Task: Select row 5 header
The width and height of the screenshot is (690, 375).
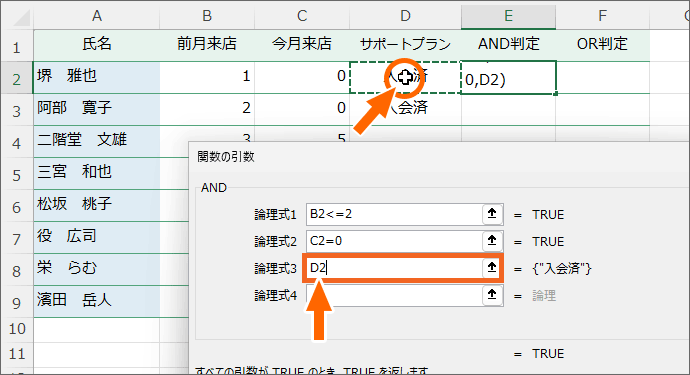Action: click(x=17, y=174)
